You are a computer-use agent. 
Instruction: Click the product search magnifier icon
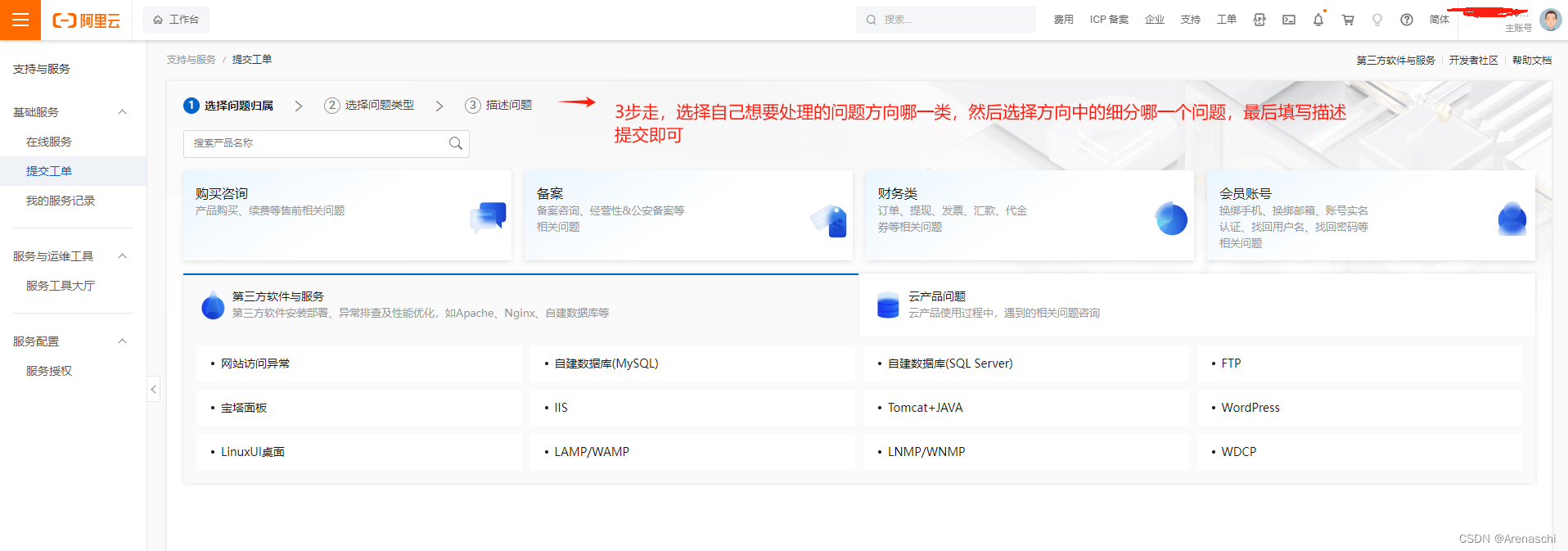coord(456,143)
